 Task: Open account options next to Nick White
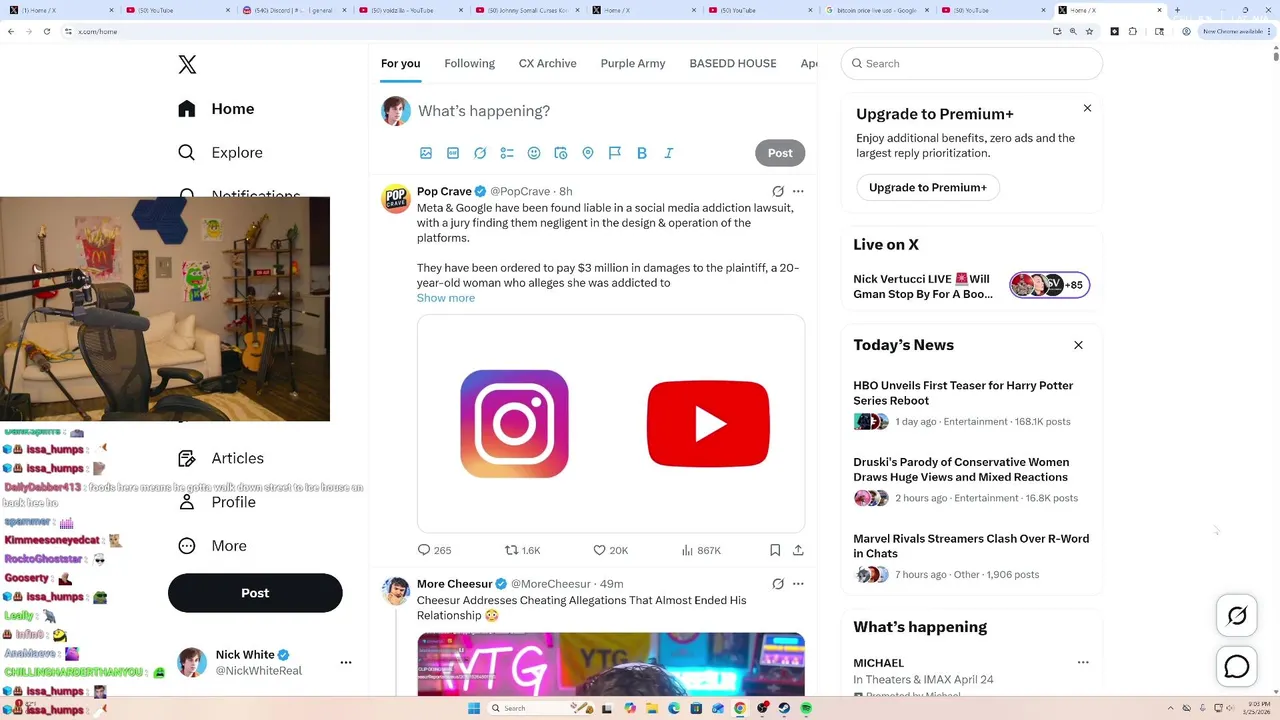(x=346, y=662)
